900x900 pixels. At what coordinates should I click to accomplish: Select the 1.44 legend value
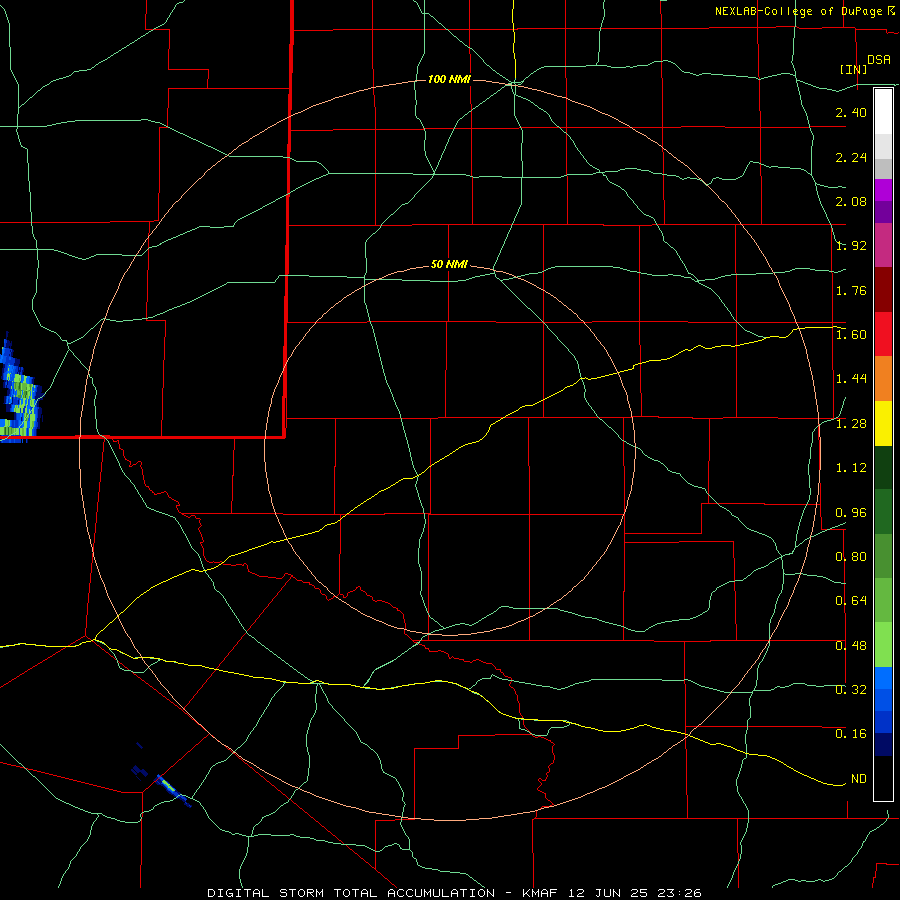click(x=851, y=379)
